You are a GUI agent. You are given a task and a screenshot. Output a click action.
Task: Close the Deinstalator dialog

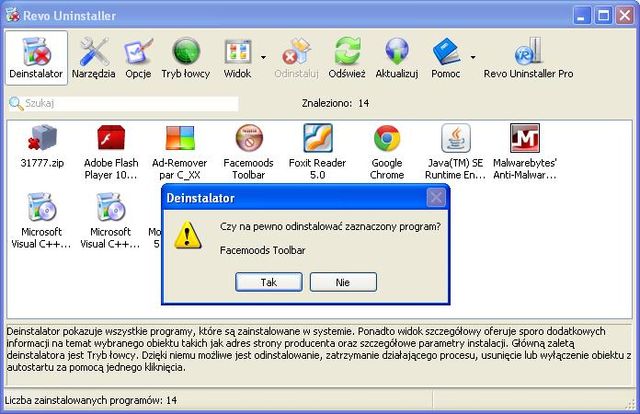tap(436, 198)
